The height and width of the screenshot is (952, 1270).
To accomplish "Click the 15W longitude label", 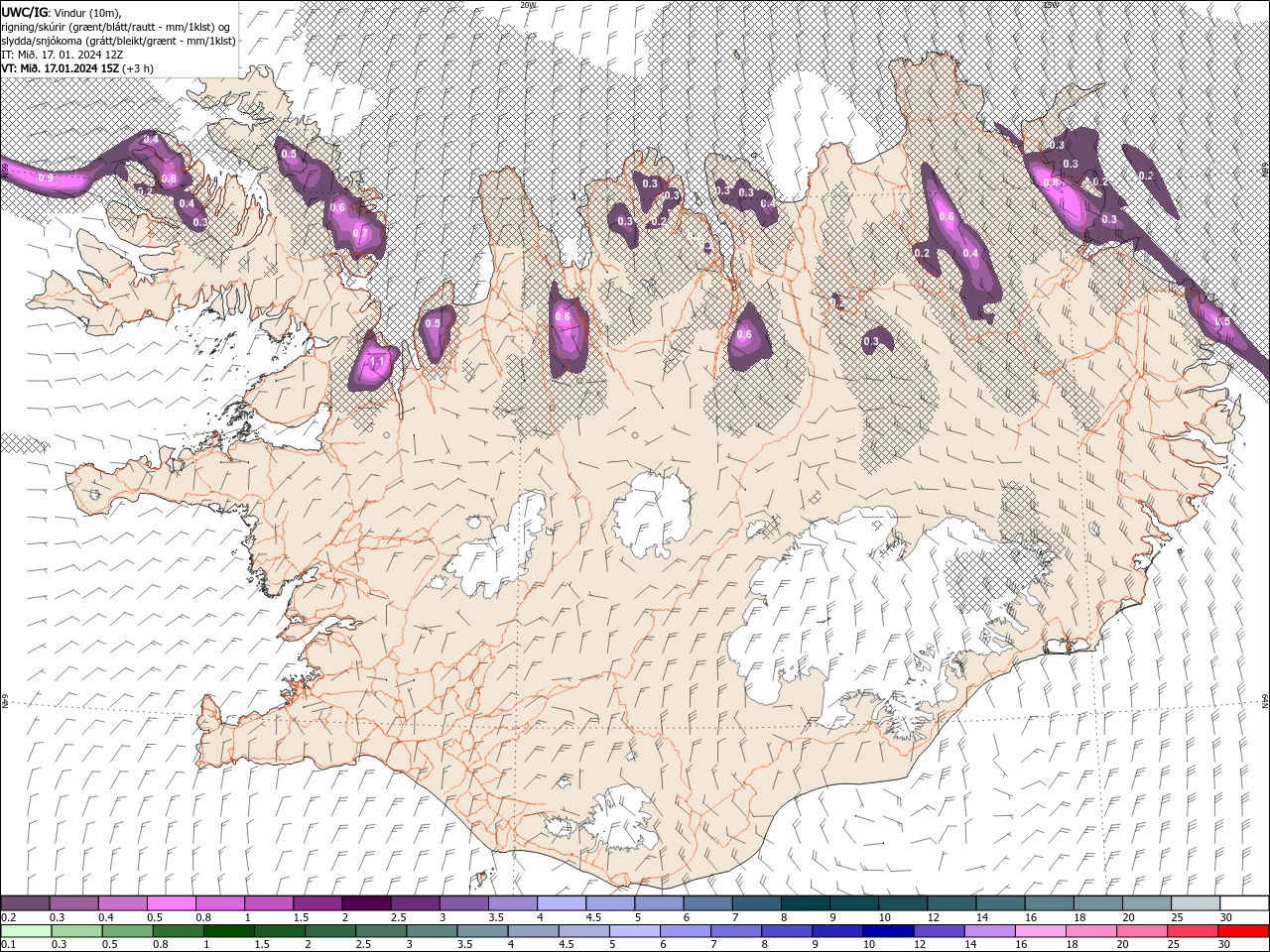I will (1051, 5).
